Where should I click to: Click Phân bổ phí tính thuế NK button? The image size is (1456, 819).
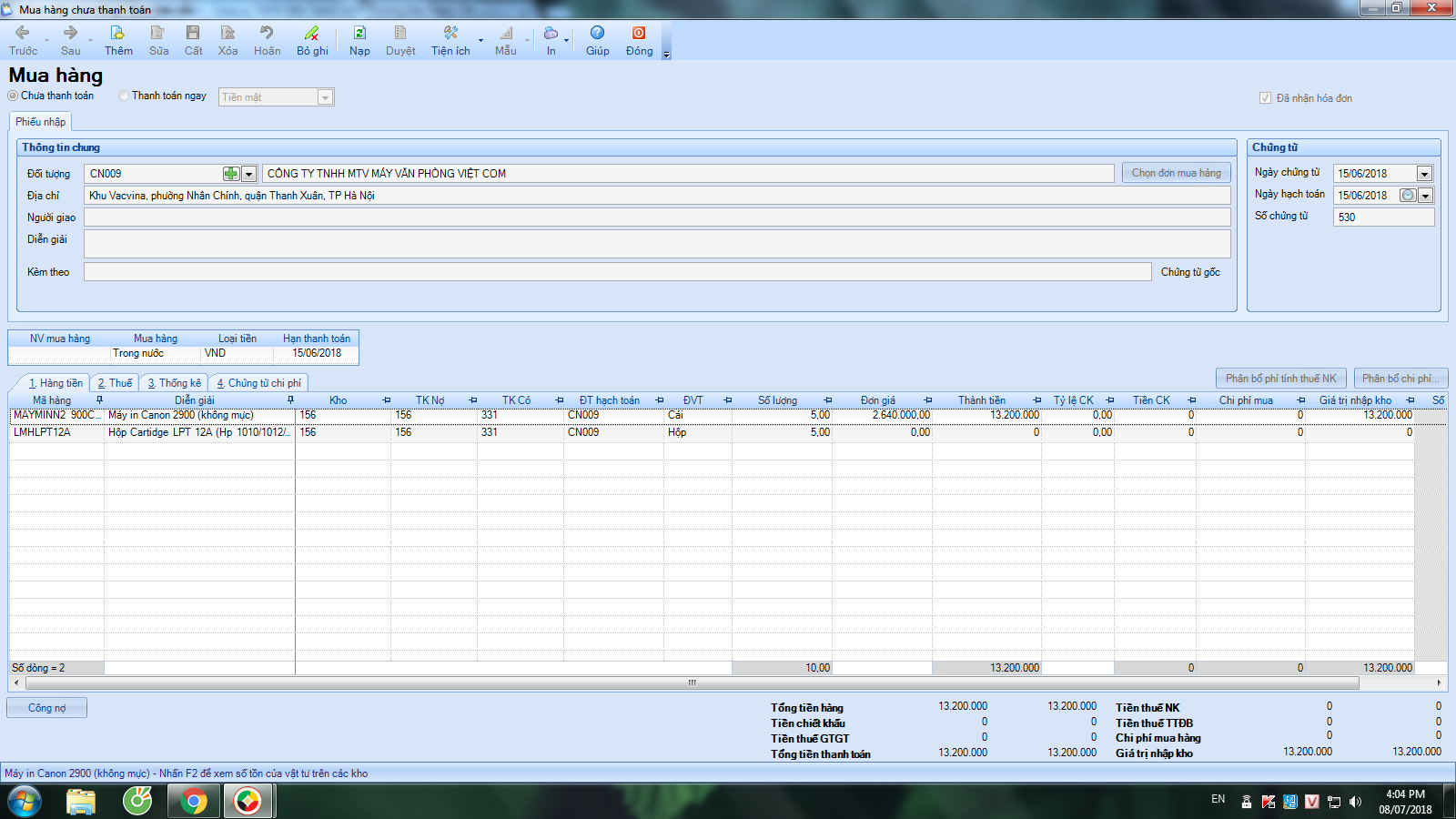1281,379
